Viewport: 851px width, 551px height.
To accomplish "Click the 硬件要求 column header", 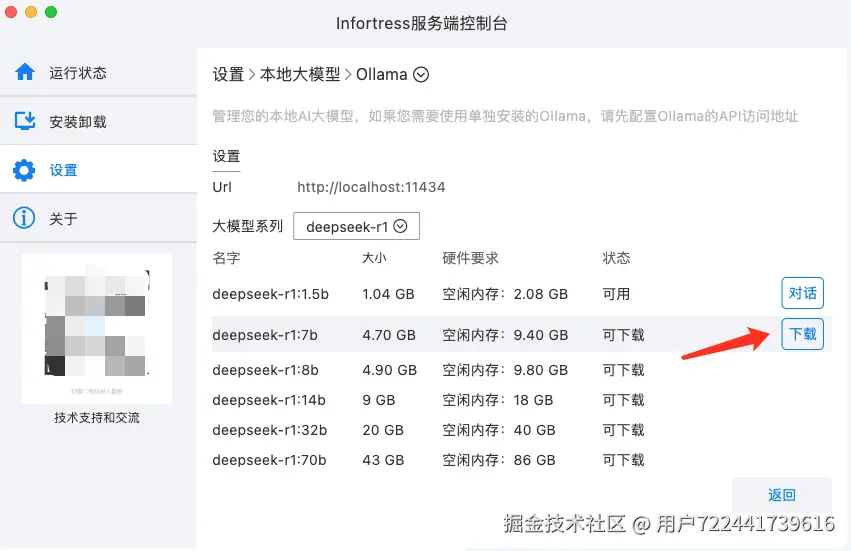I will (470, 258).
